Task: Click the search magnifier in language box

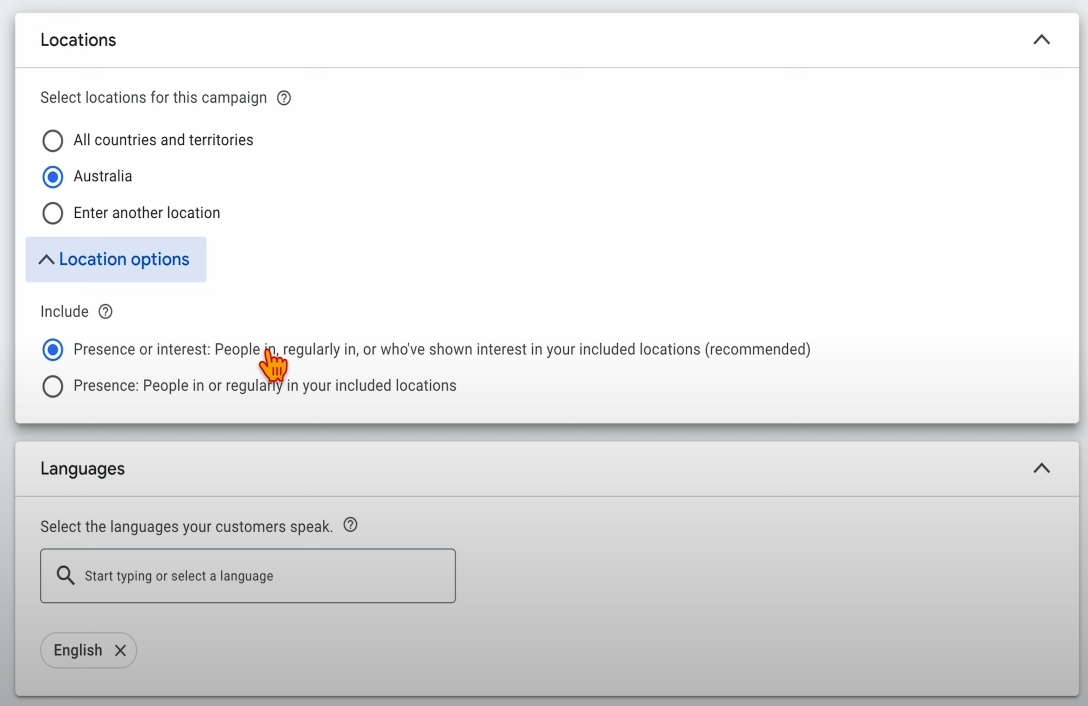Action: [65, 575]
